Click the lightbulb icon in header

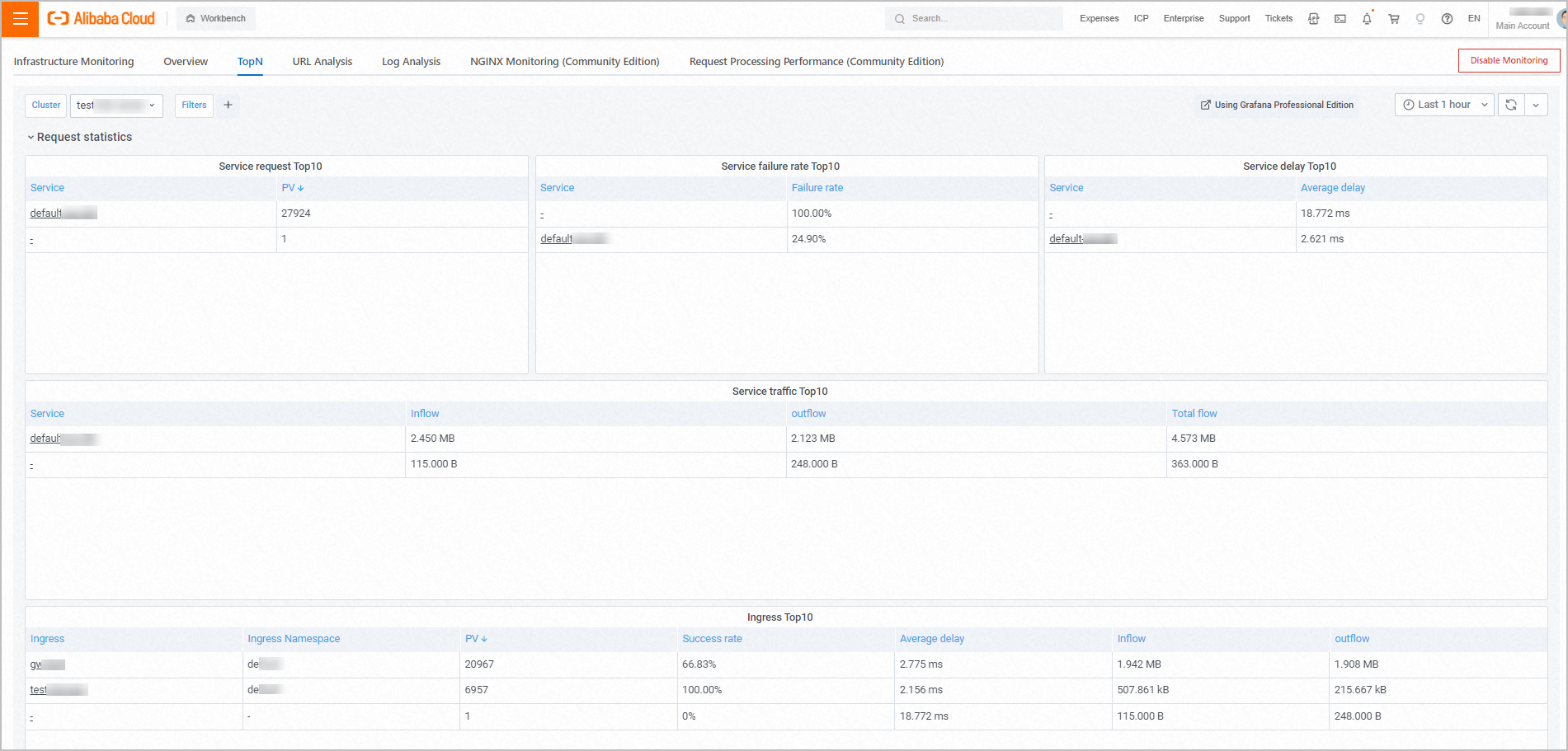pyautogui.click(x=1420, y=19)
